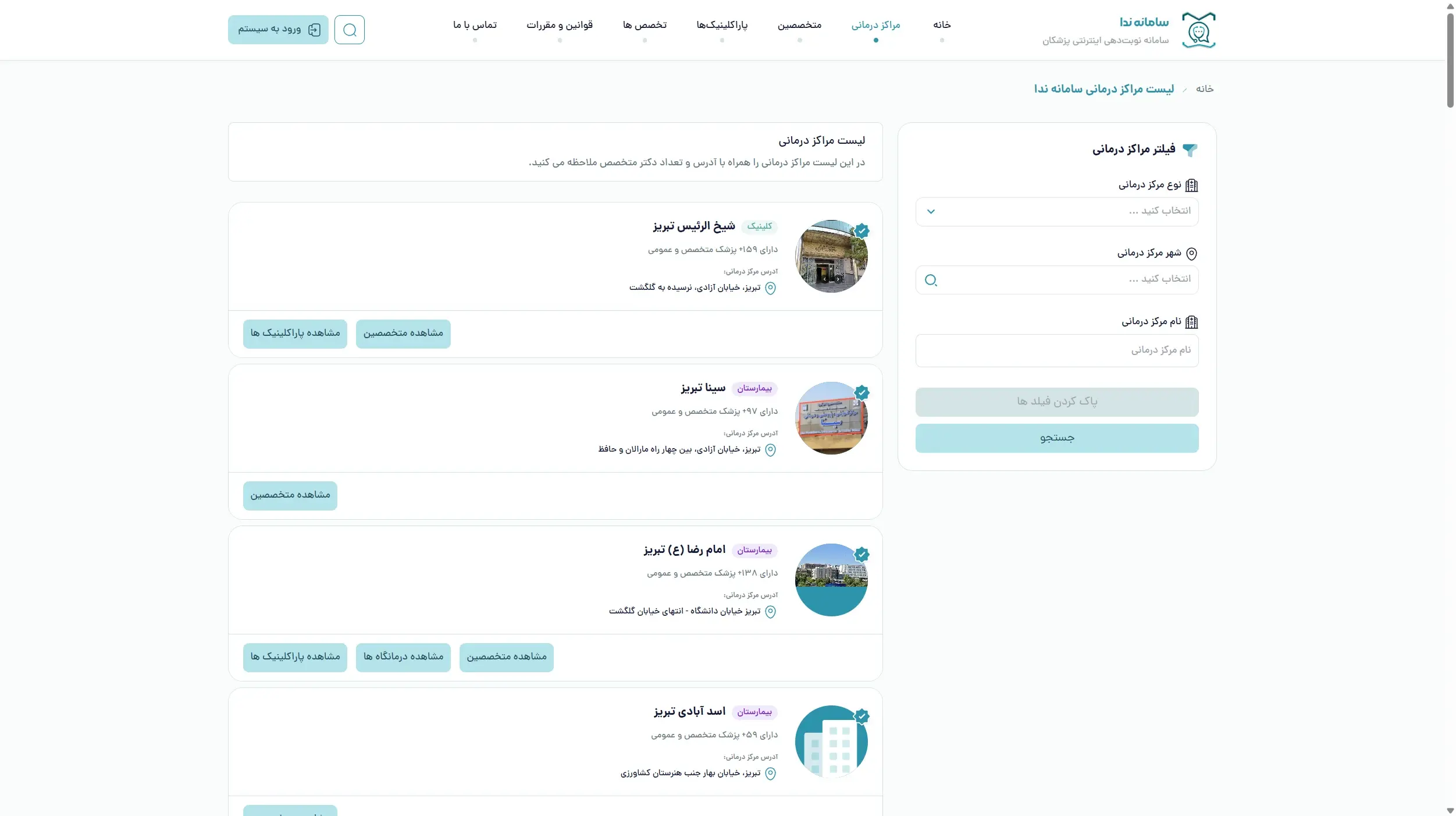This screenshot has height=816, width=1456.
Task: View paraclinics of امام رضا (ع) تبریز
Action: [295, 658]
